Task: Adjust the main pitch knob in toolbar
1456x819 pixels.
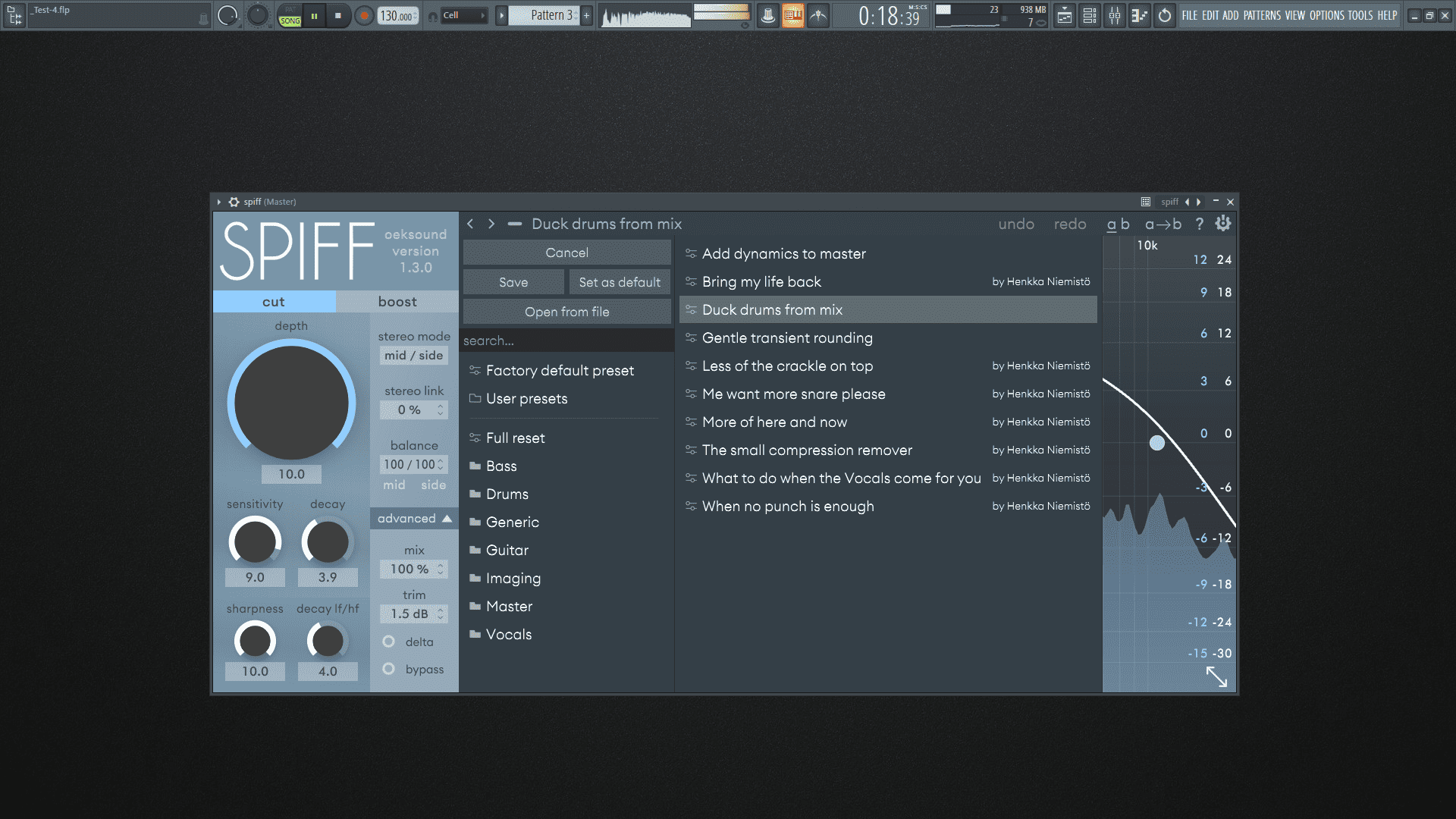Action: coord(258,15)
